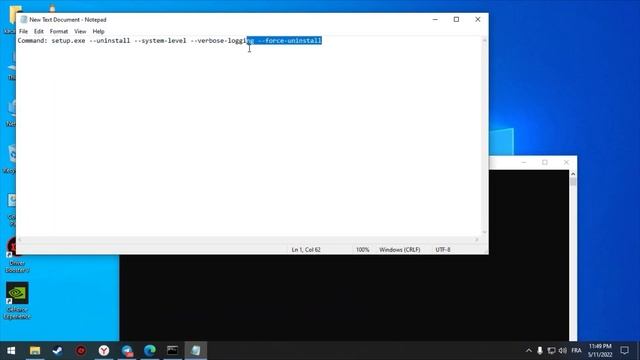Click Notepad's vertical scrollbar up arrow
This screenshot has height=360, width=640.
pos(484,40)
